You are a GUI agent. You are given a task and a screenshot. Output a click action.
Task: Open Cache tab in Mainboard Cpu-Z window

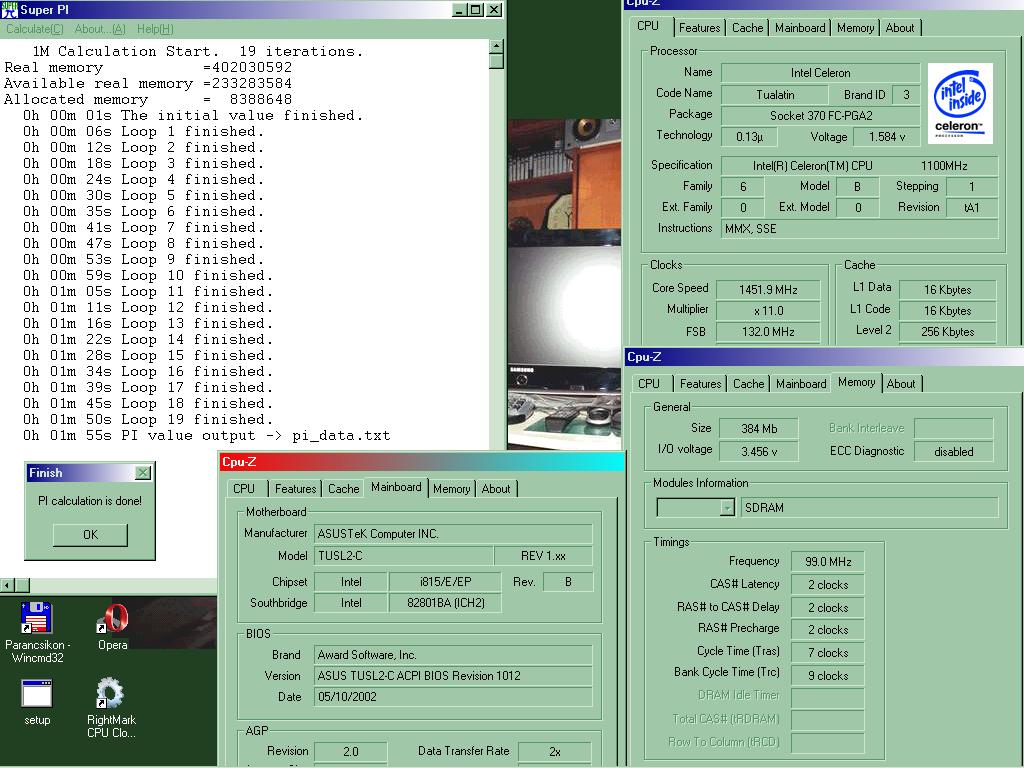point(344,488)
